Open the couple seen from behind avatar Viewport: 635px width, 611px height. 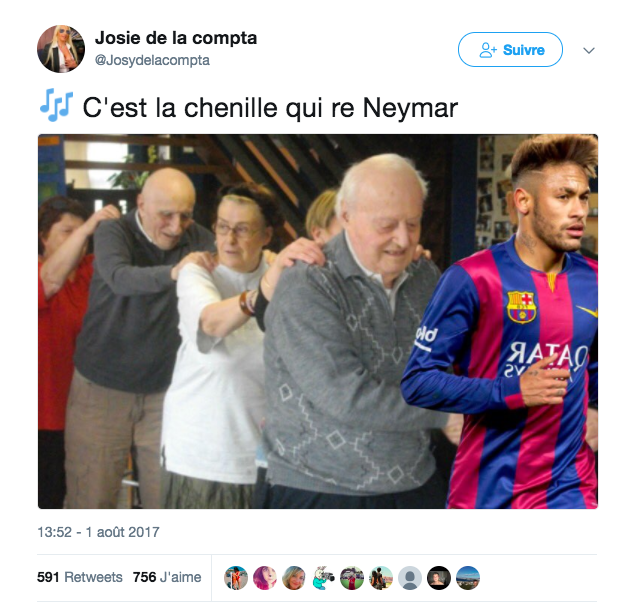click(381, 578)
